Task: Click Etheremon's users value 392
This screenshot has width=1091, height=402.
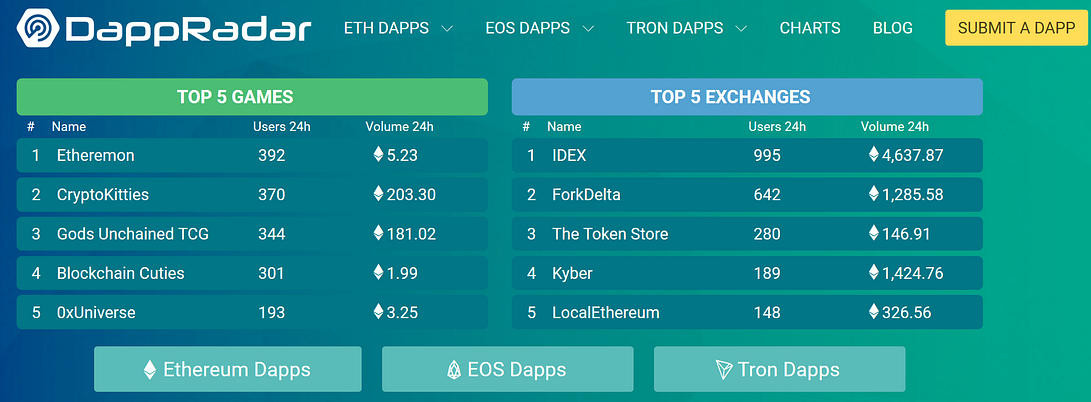Action: [x=271, y=155]
